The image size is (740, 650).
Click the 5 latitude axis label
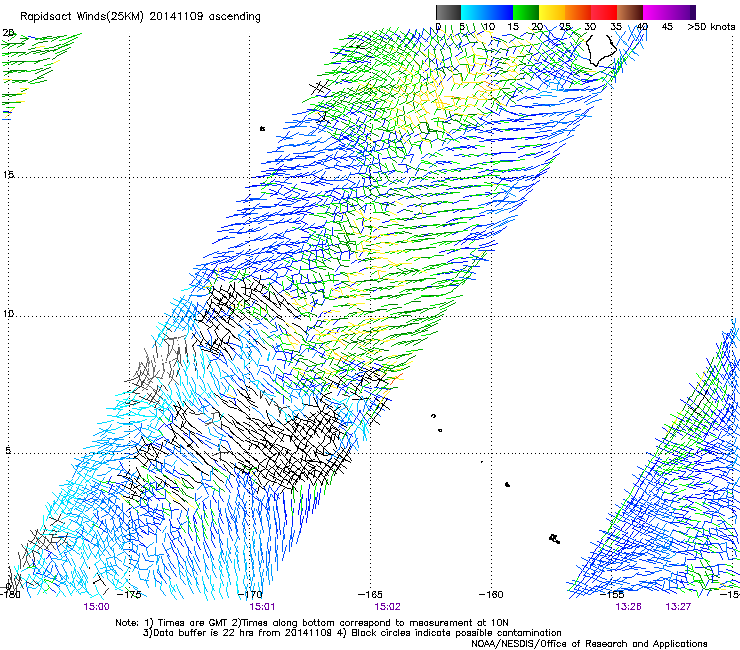[x=8, y=451]
